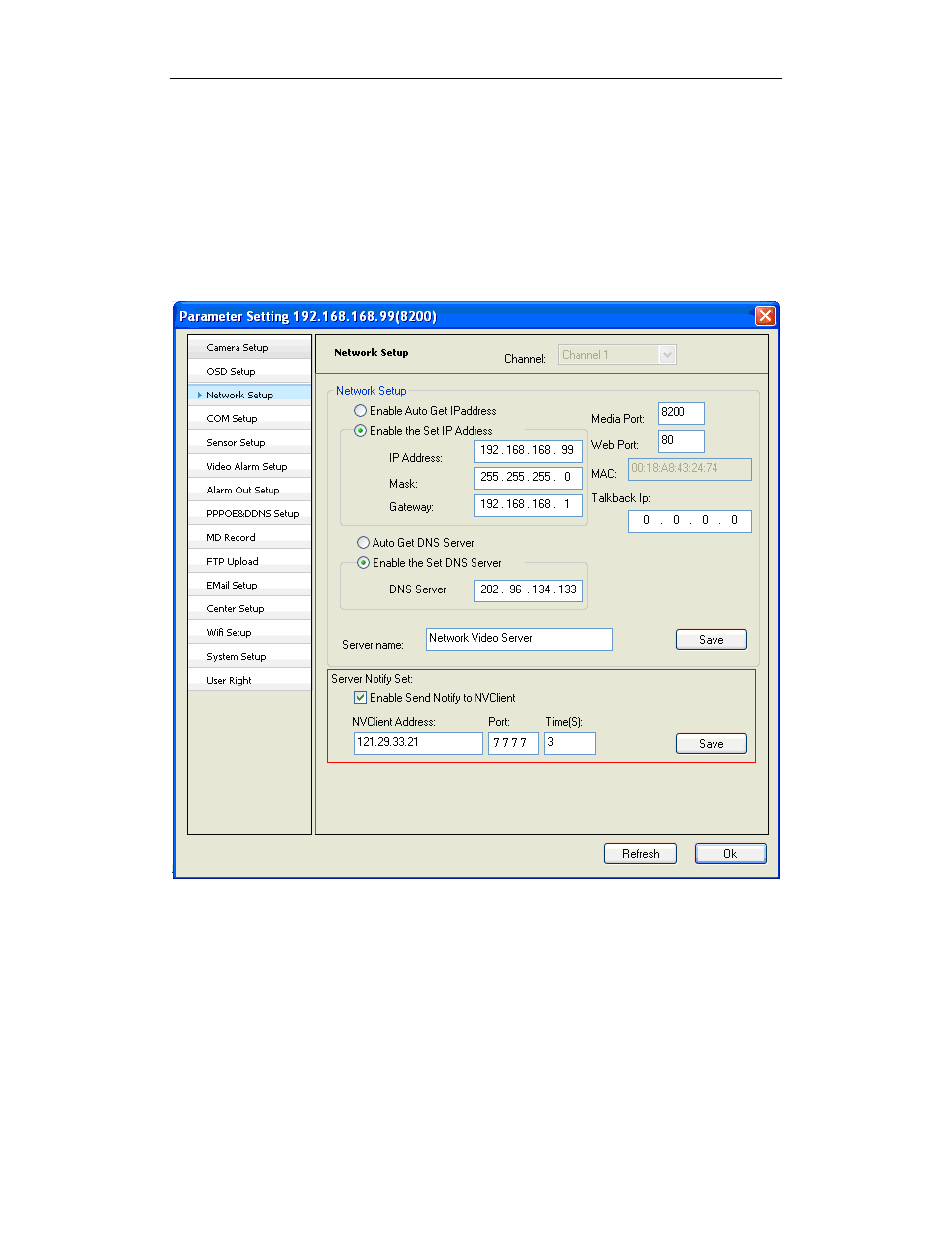Viewport: 952px width, 1233px height.
Task: Open OSD Setup section
Action: (249, 371)
